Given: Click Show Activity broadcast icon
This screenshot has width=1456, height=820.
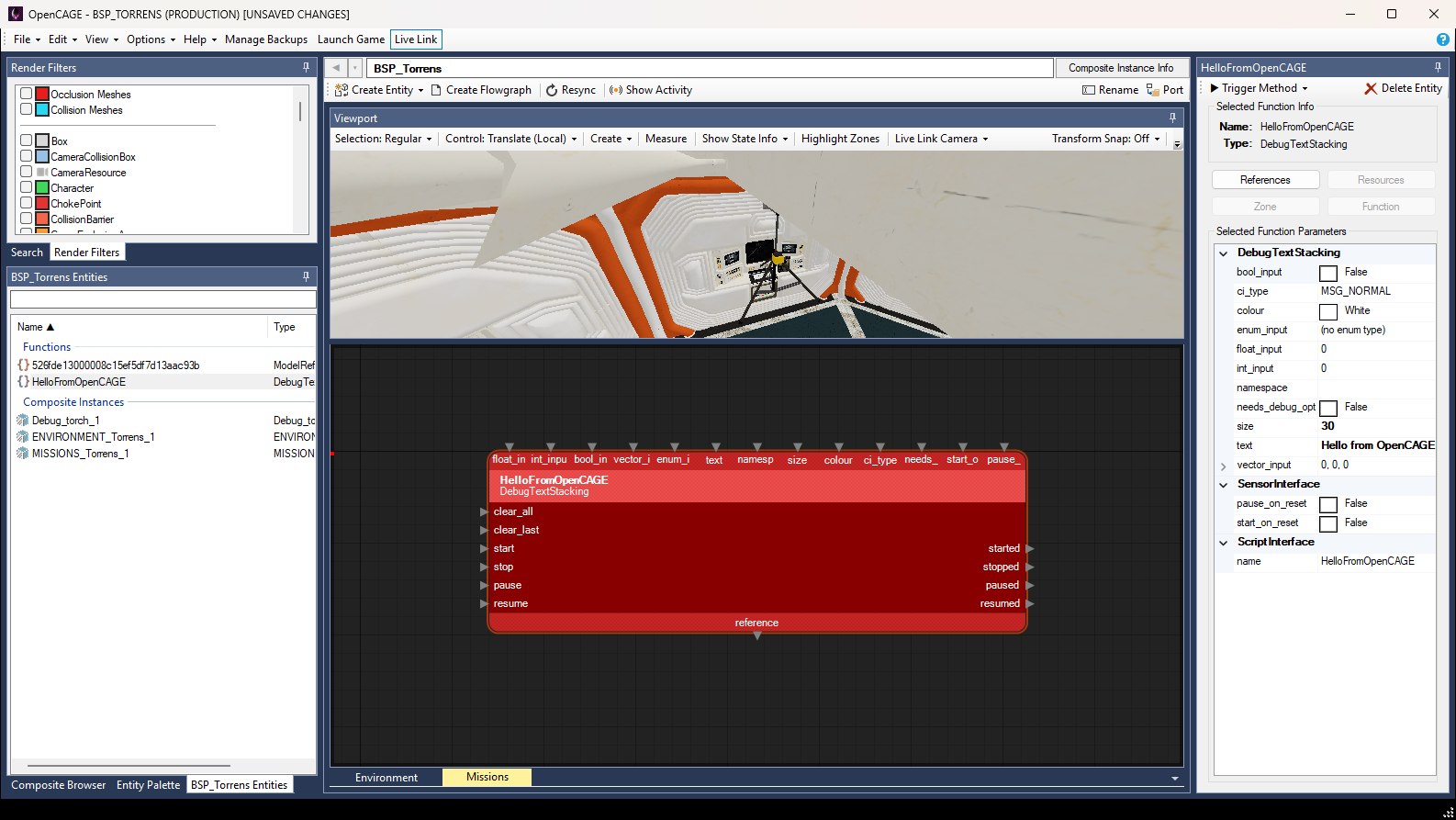Looking at the screenshot, I should pos(616,90).
